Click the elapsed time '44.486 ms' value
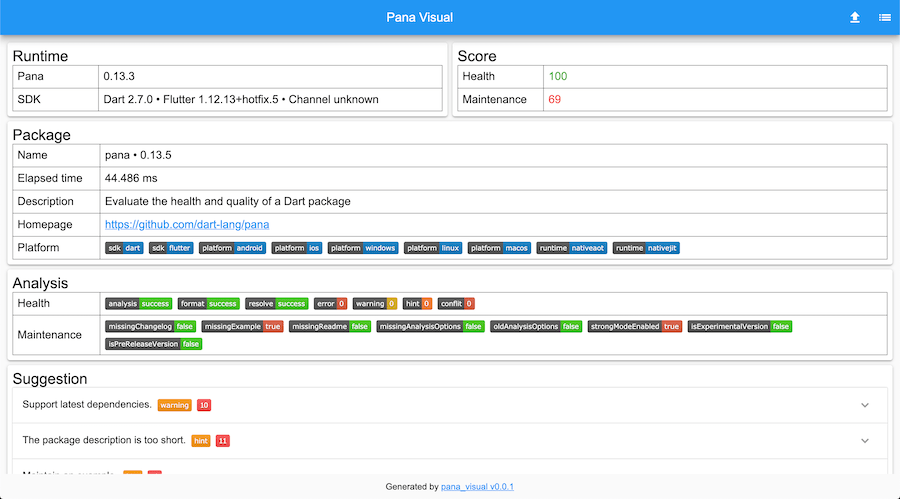The height and width of the screenshot is (499, 900). 131,178
